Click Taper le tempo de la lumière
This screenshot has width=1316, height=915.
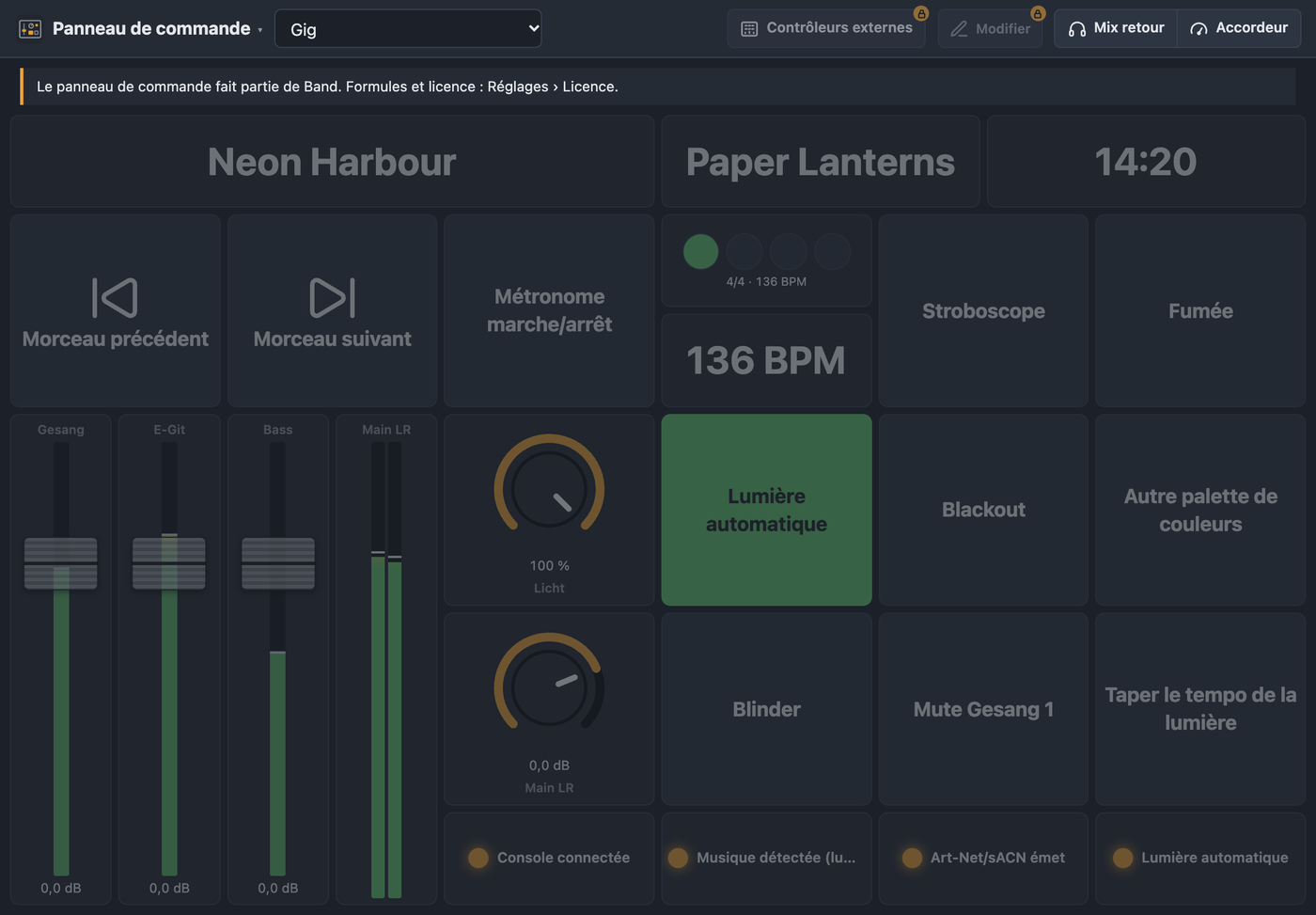(1200, 709)
